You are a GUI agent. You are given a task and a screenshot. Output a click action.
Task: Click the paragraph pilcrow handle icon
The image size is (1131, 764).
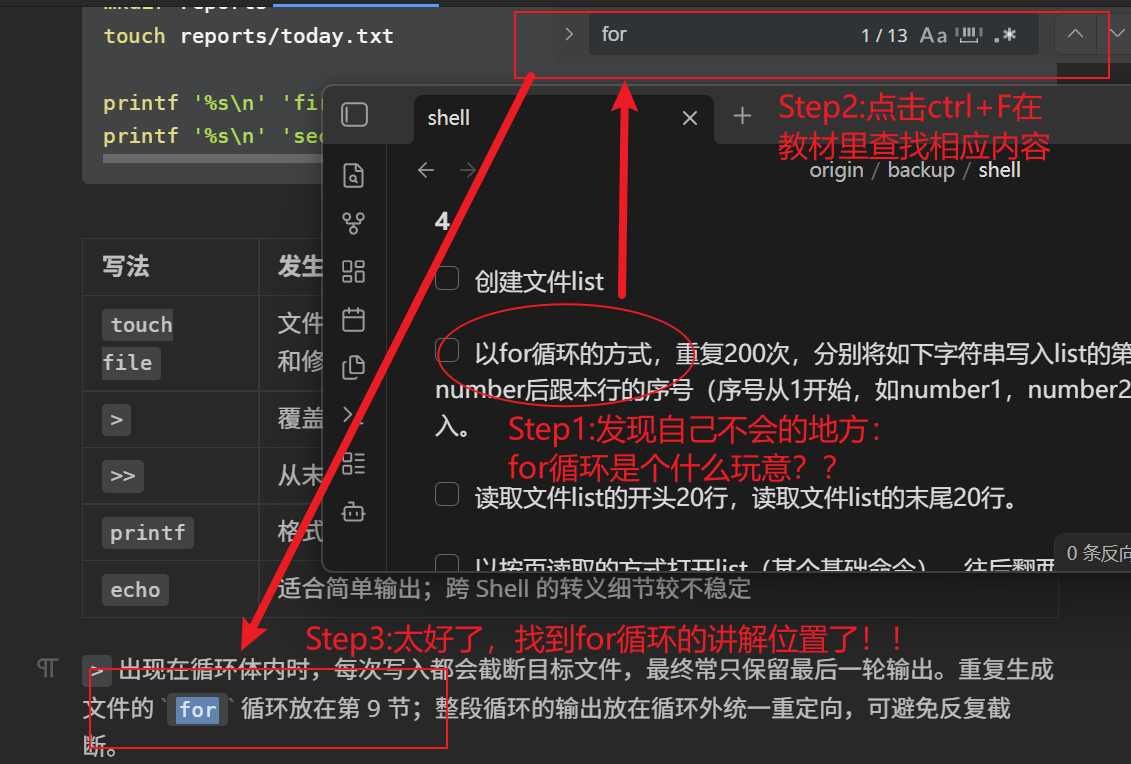click(x=48, y=668)
